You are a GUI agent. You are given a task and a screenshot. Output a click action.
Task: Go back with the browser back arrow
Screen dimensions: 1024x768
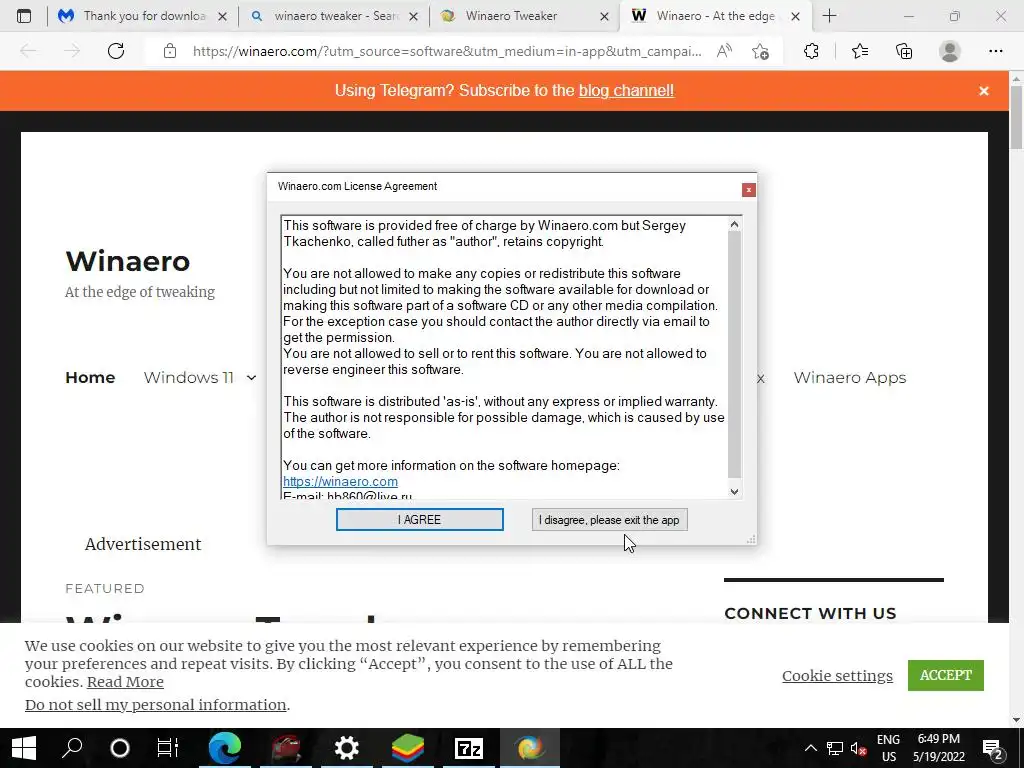click(x=28, y=51)
